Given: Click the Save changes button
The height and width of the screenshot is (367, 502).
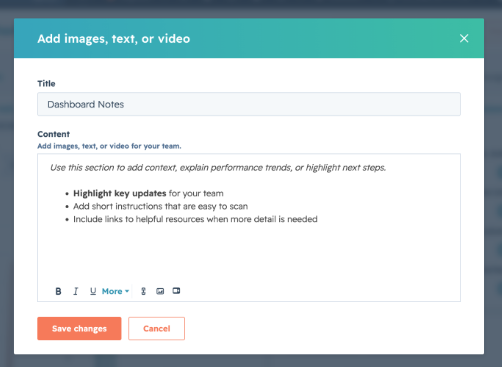Looking at the screenshot, I should click(x=79, y=328).
